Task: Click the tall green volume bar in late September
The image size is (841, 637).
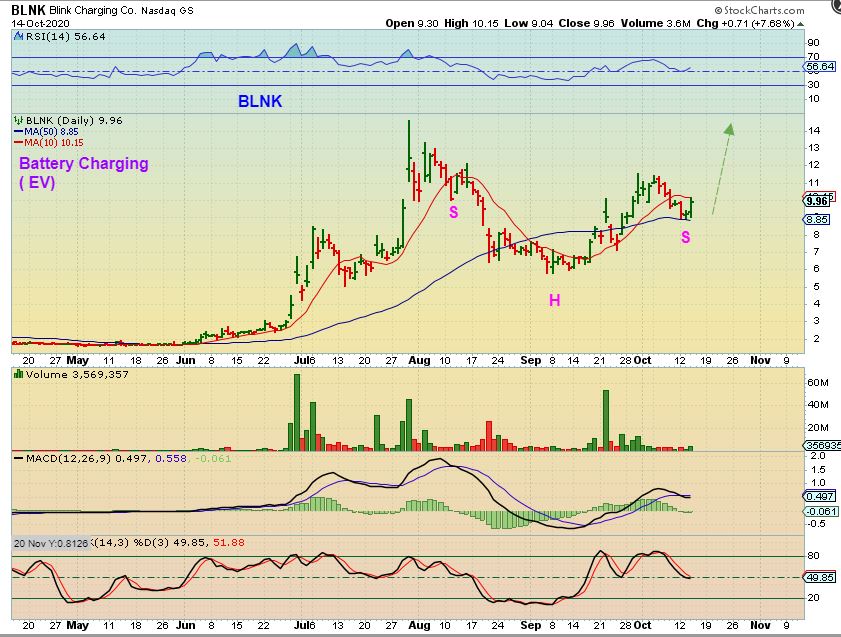Action: pos(606,420)
